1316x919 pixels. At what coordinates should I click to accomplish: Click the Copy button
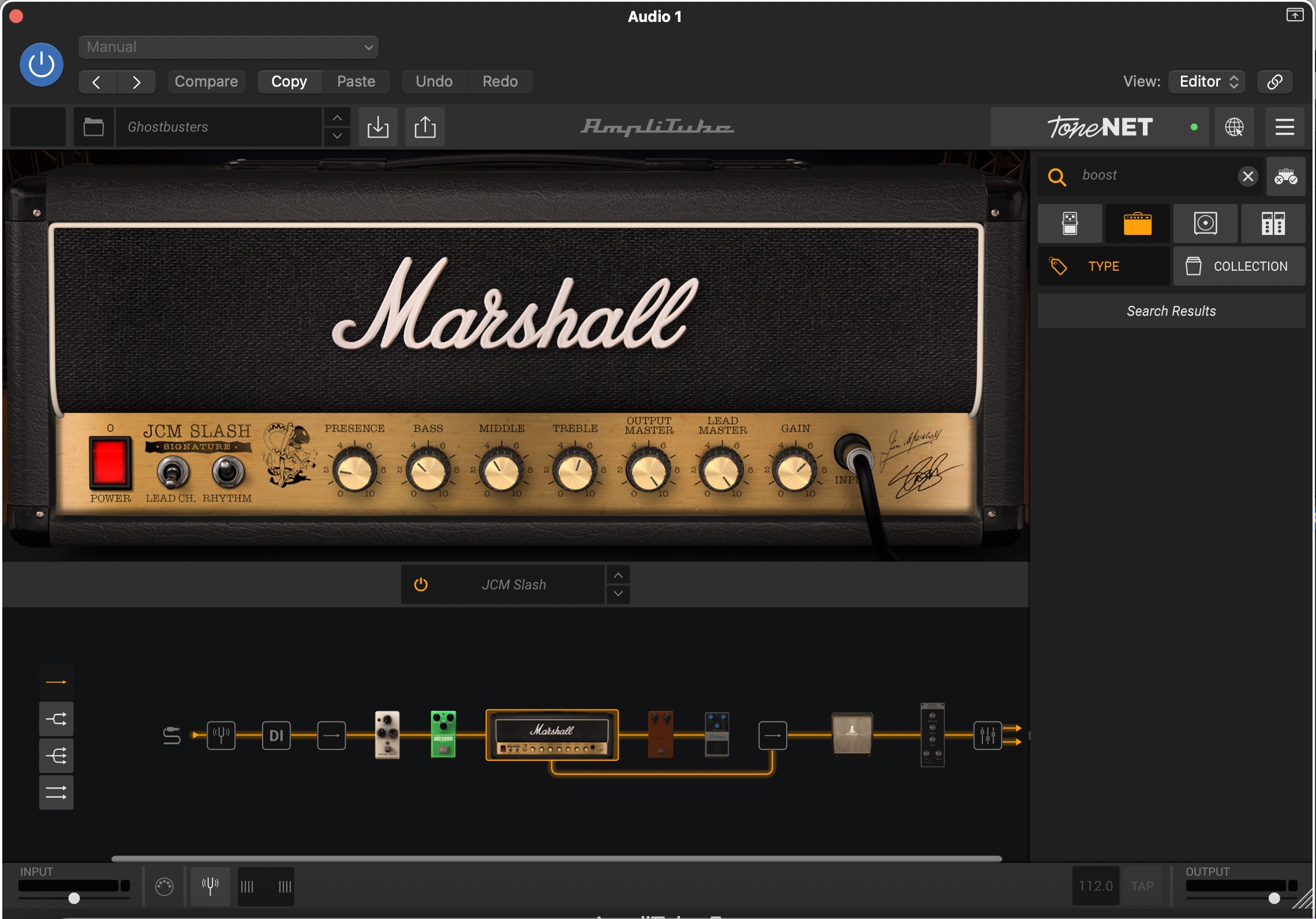[x=289, y=82]
